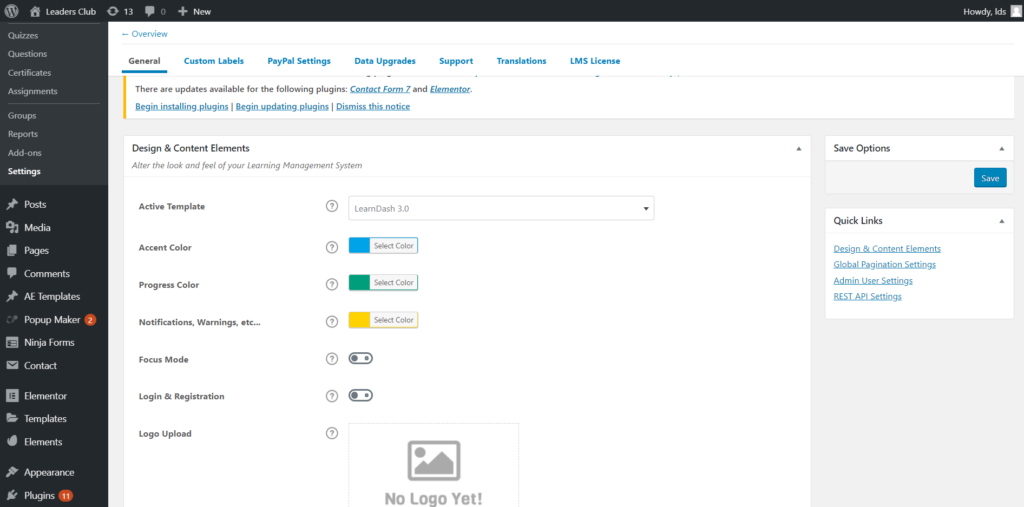Open the comments bubble icon in admin bar
The image size is (1024, 507).
click(150, 11)
